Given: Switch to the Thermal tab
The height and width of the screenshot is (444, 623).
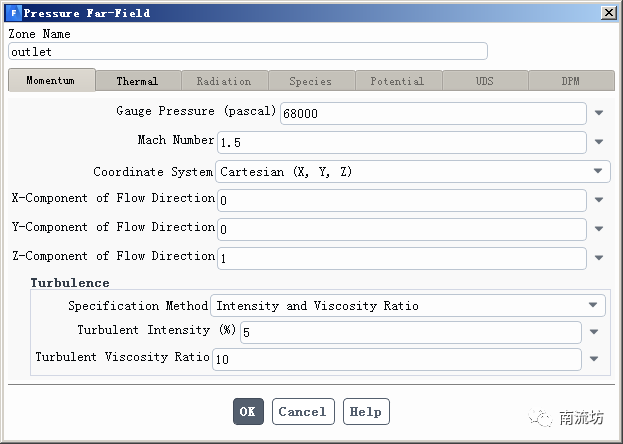Looking at the screenshot, I should click(x=137, y=81).
